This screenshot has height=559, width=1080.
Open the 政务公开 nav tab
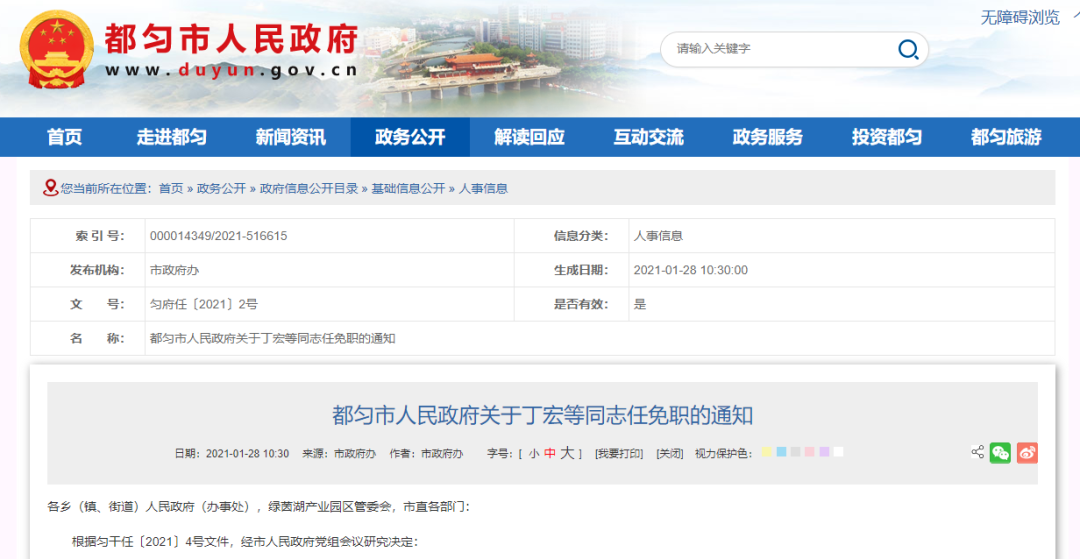410,137
